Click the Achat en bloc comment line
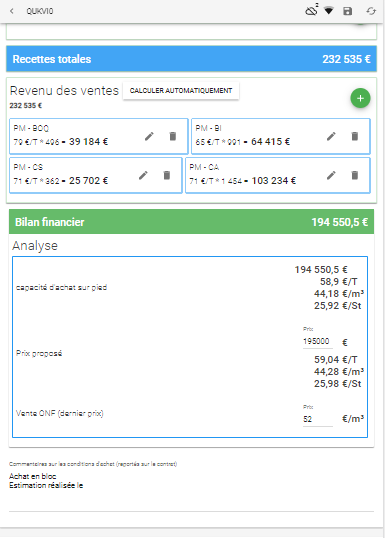Viewport: 385px width, 538px height. (33, 476)
